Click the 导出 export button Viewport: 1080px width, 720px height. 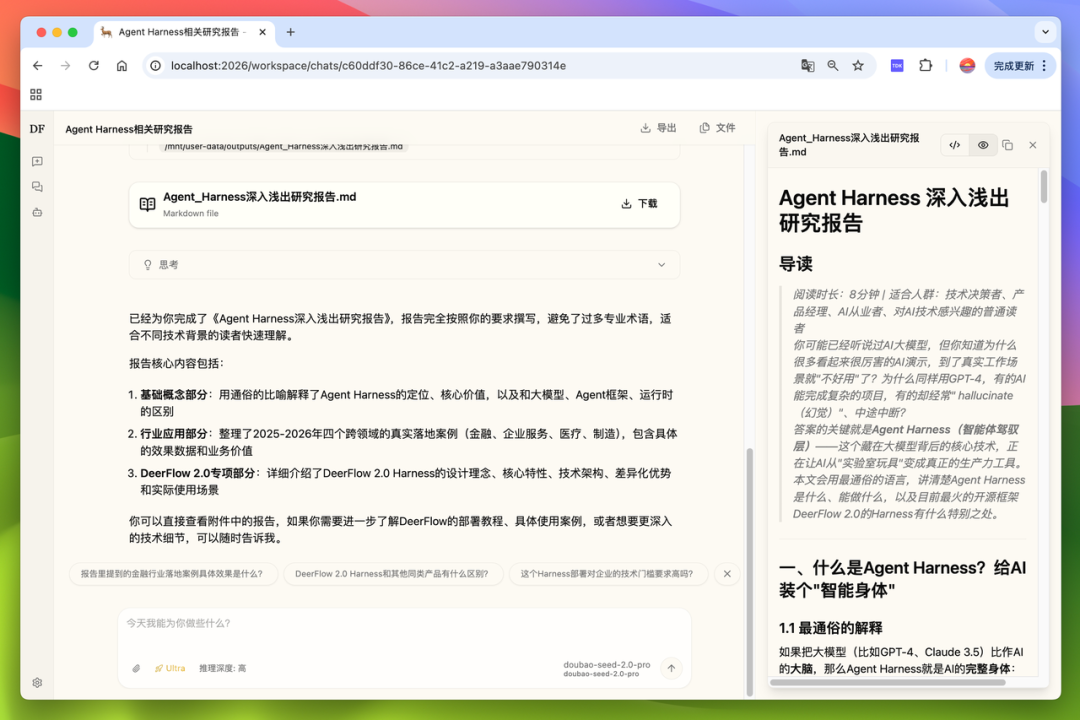pos(658,128)
